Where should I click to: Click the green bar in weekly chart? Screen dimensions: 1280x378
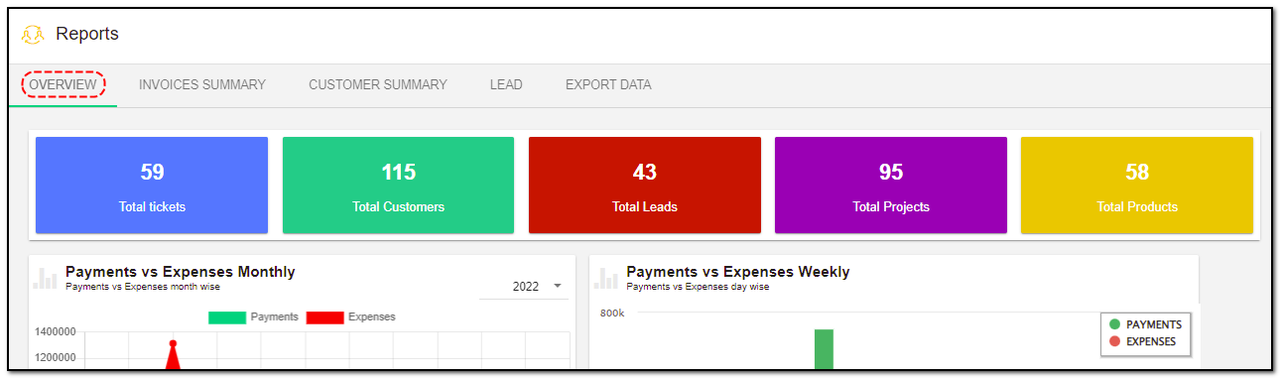click(x=824, y=349)
